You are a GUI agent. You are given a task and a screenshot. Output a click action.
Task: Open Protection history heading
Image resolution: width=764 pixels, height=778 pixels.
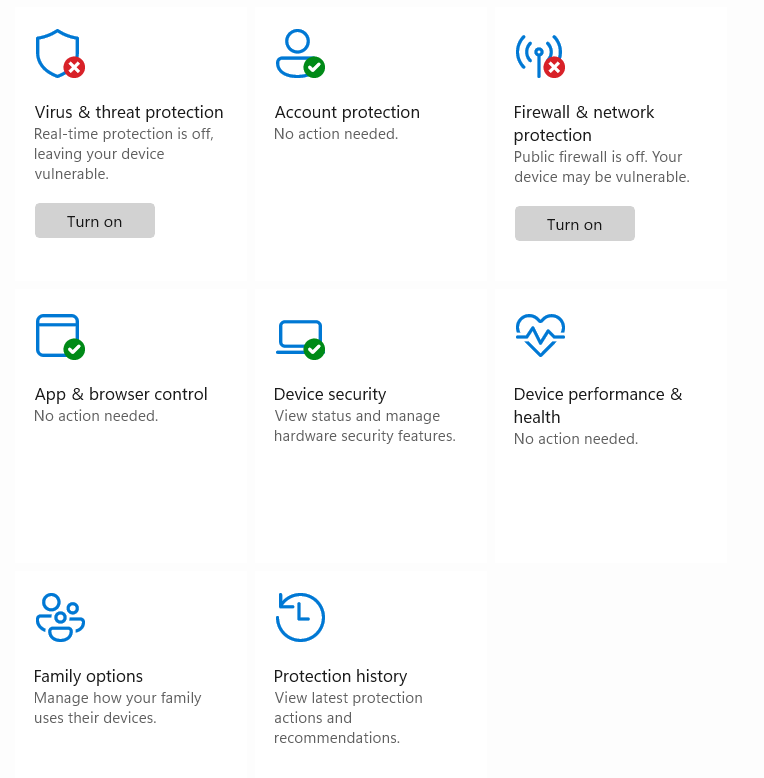[x=340, y=676]
